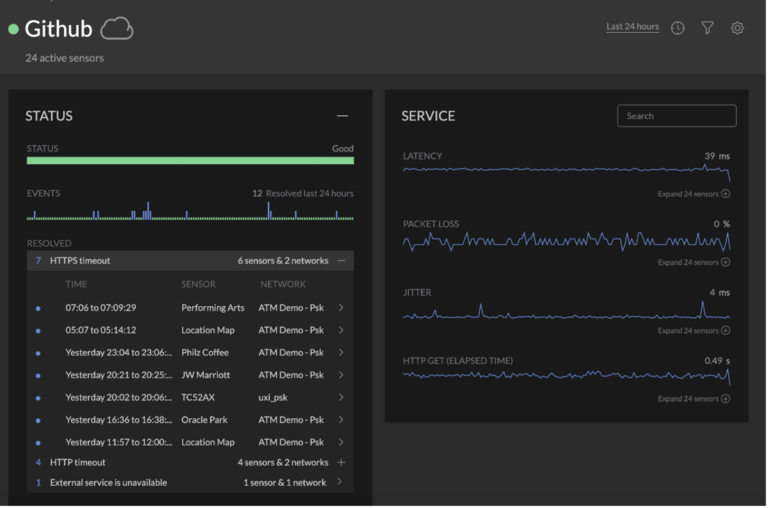Click the Search field in Service panel
Viewport: 768px width, 508px height.
(x=676, y=116)
